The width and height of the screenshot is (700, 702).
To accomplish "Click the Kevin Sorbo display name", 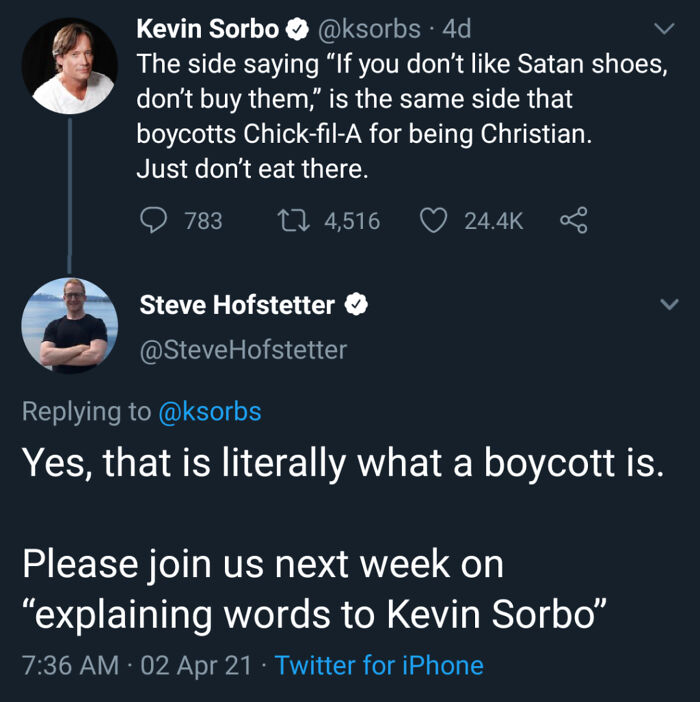I will coord(207,30).
